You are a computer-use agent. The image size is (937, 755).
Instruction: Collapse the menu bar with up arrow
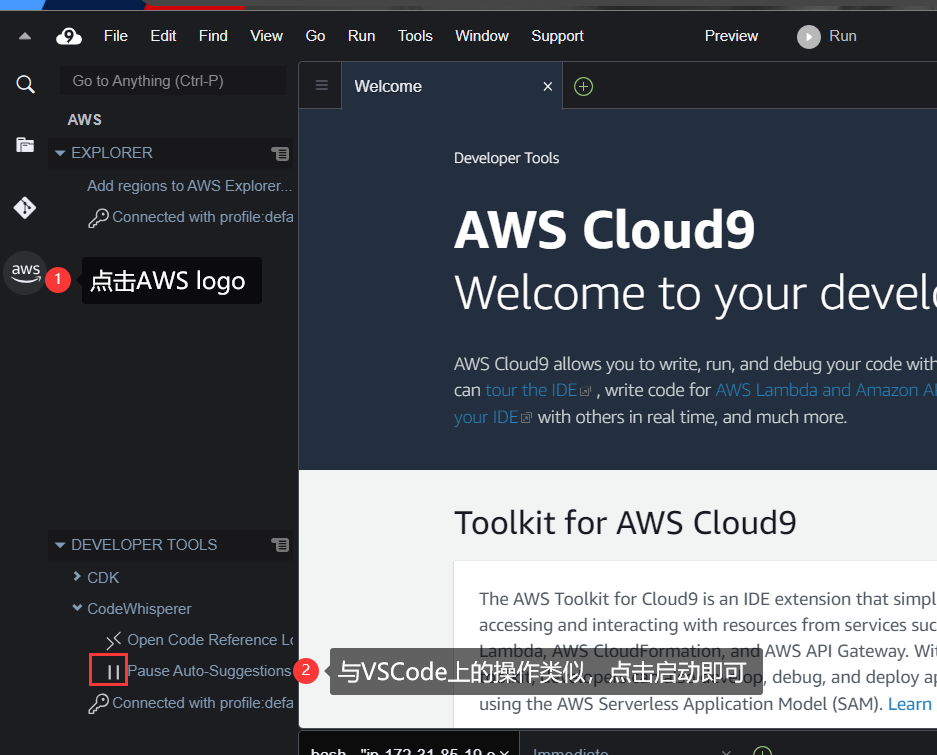(x=25, y=36)
